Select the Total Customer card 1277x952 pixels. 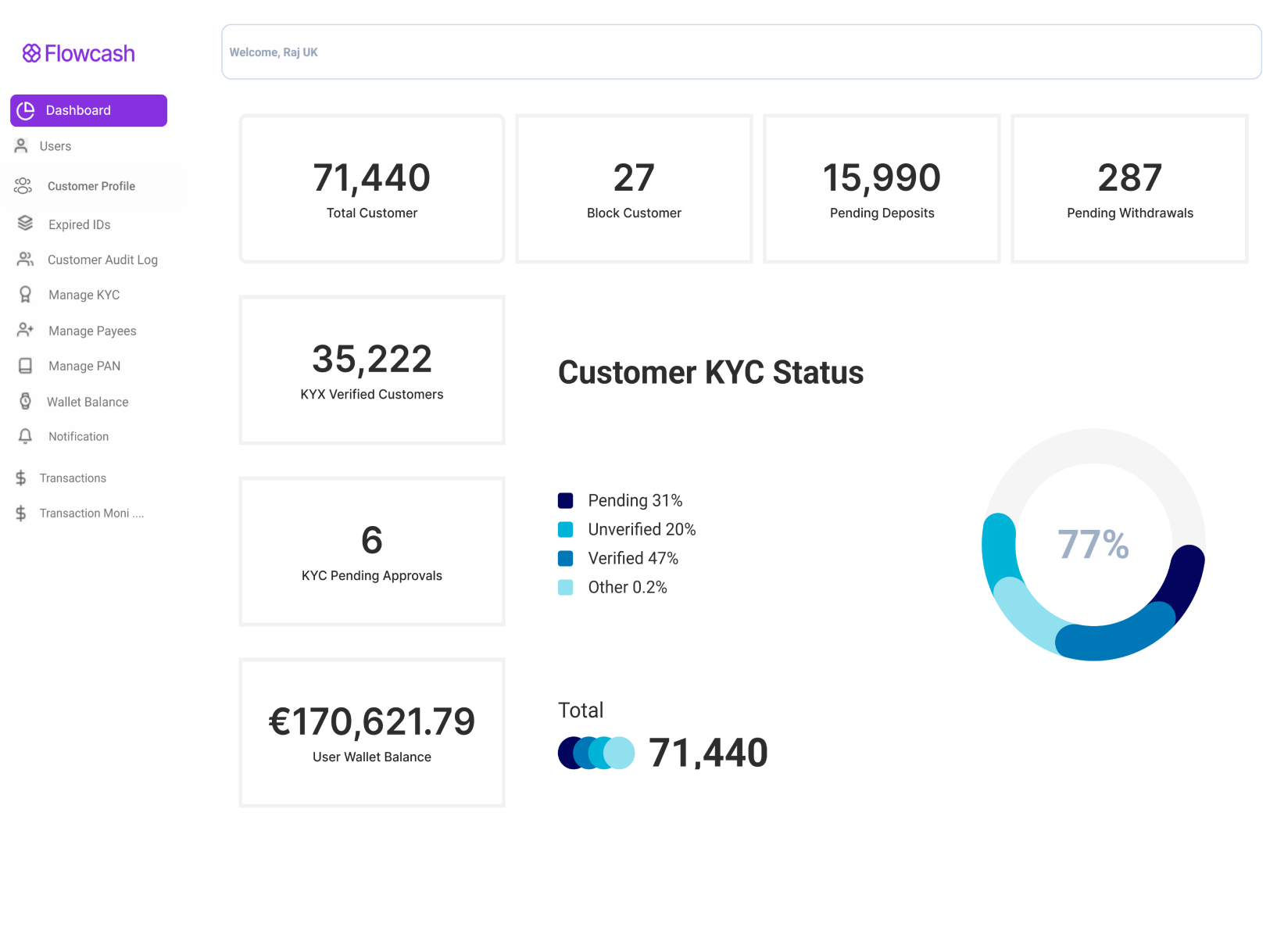372,188
